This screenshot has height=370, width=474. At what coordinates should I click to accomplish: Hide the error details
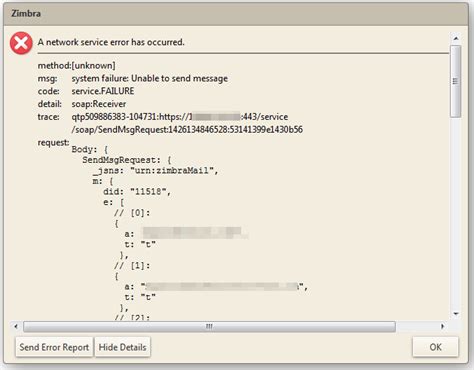pos(122,347)
